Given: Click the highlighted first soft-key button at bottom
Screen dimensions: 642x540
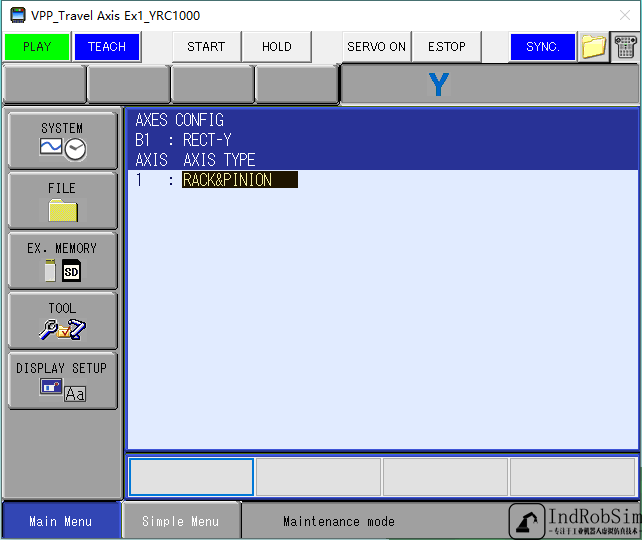Looking at the screenshot, I should click(191, 477).
